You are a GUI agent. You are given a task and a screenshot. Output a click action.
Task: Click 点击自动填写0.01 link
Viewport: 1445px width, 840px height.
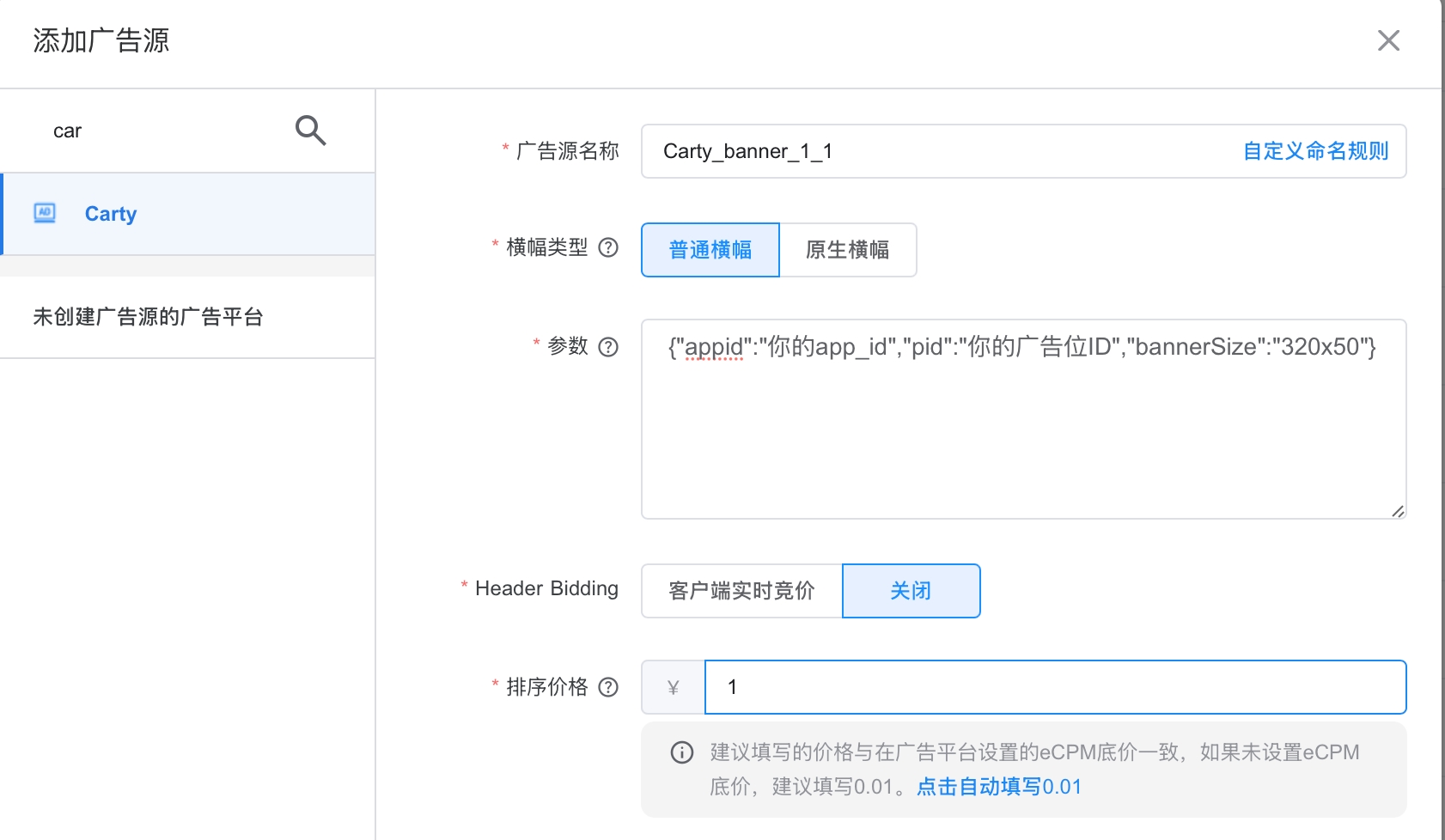click(998, 787)
